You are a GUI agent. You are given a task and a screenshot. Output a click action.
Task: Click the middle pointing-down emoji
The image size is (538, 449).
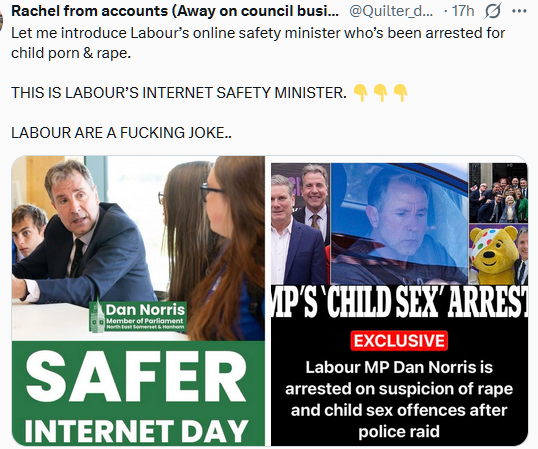[381, 93]
